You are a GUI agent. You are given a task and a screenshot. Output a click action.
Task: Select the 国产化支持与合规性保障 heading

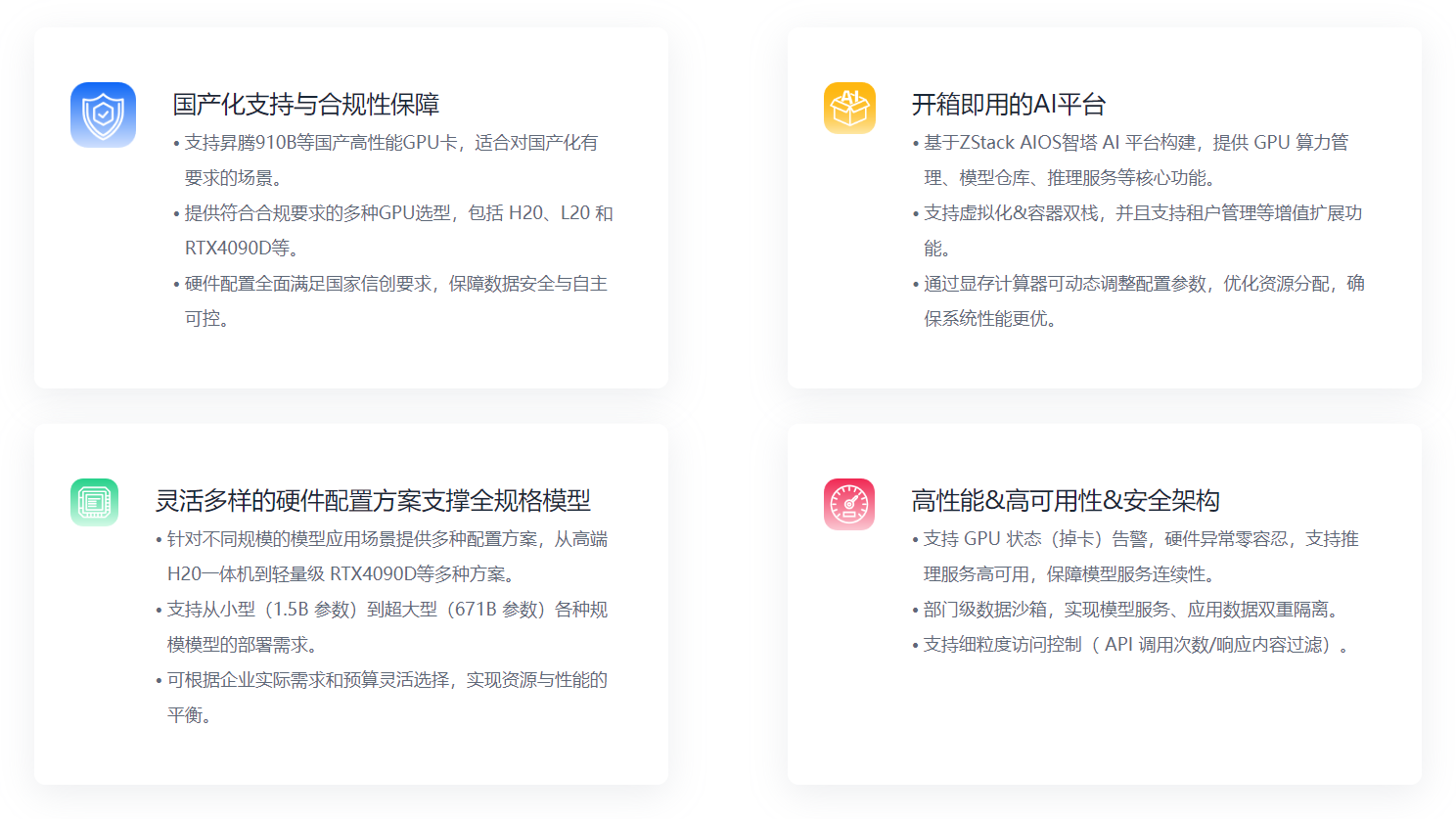click(305, 104)
